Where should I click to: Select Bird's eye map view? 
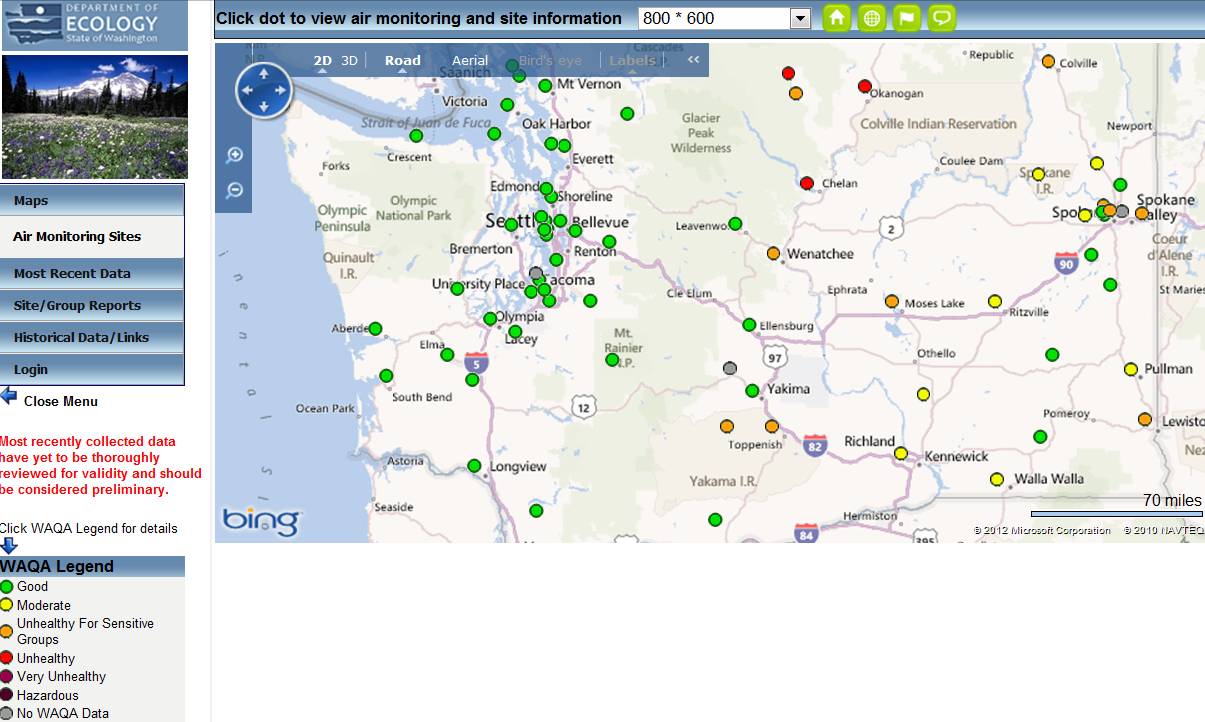550,61
